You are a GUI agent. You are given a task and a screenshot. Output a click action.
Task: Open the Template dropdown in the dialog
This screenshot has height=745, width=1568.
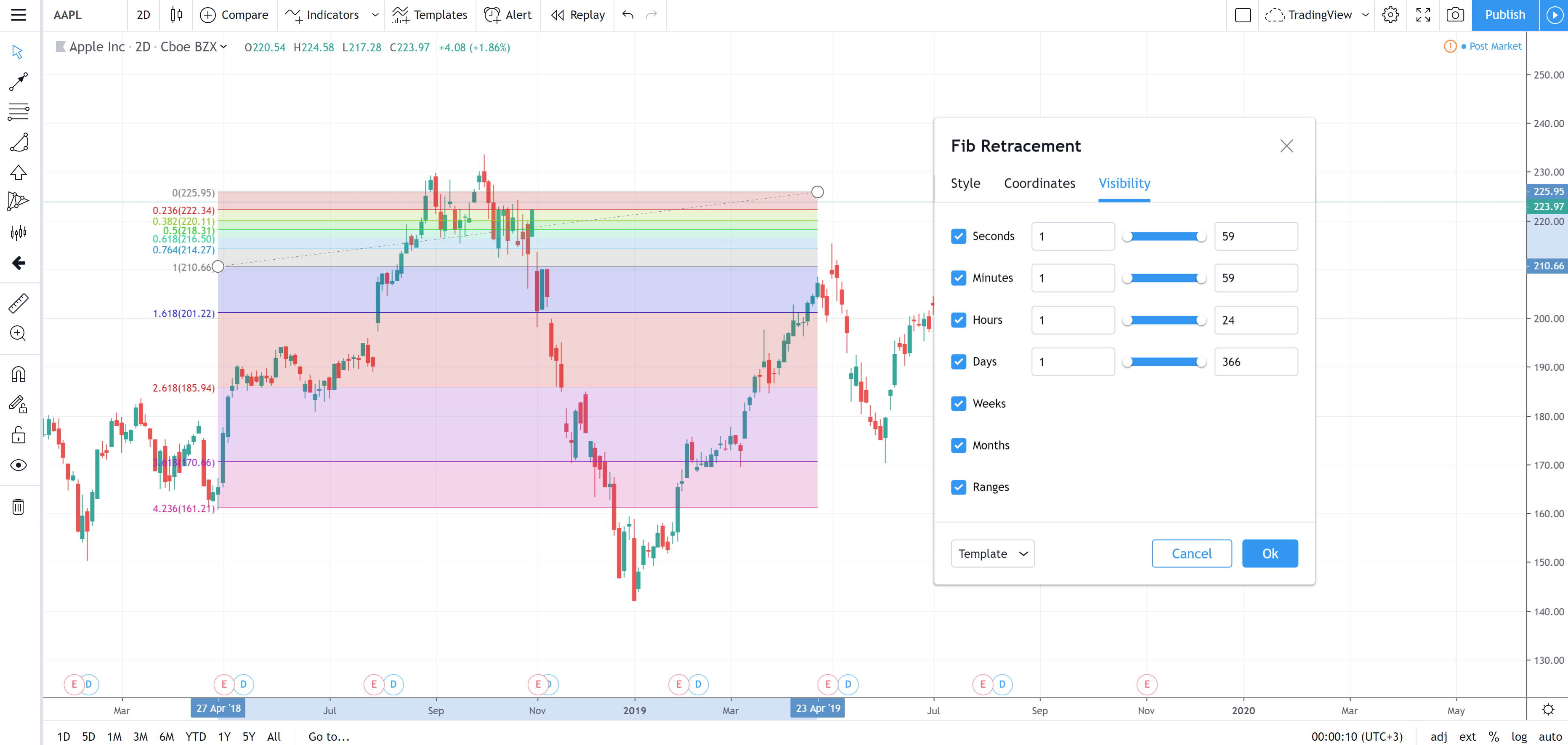(x=992, y=553)
